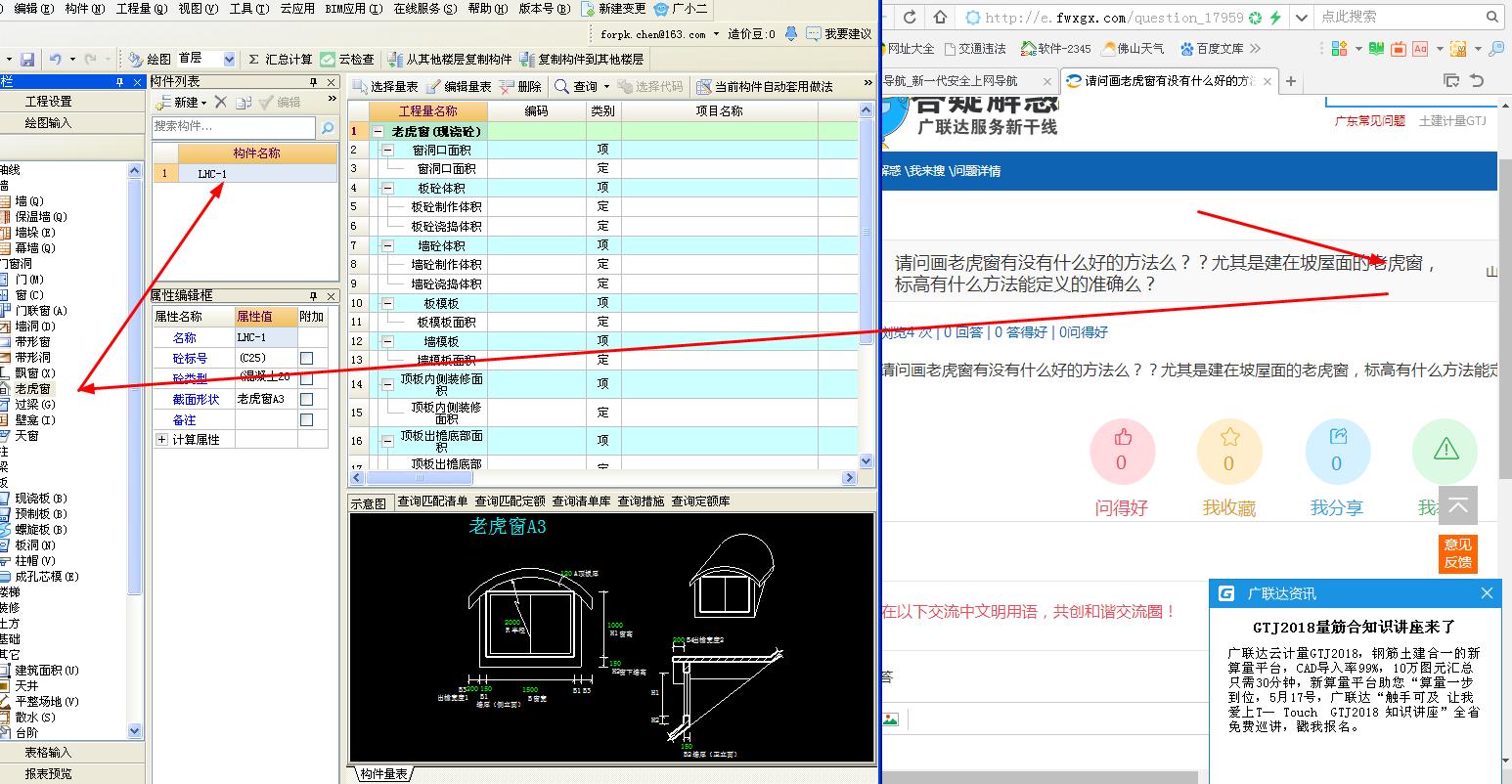Click 从其他楼层复制构件 toolbar item
1512x784 pixels.
[x=451, y=60]
